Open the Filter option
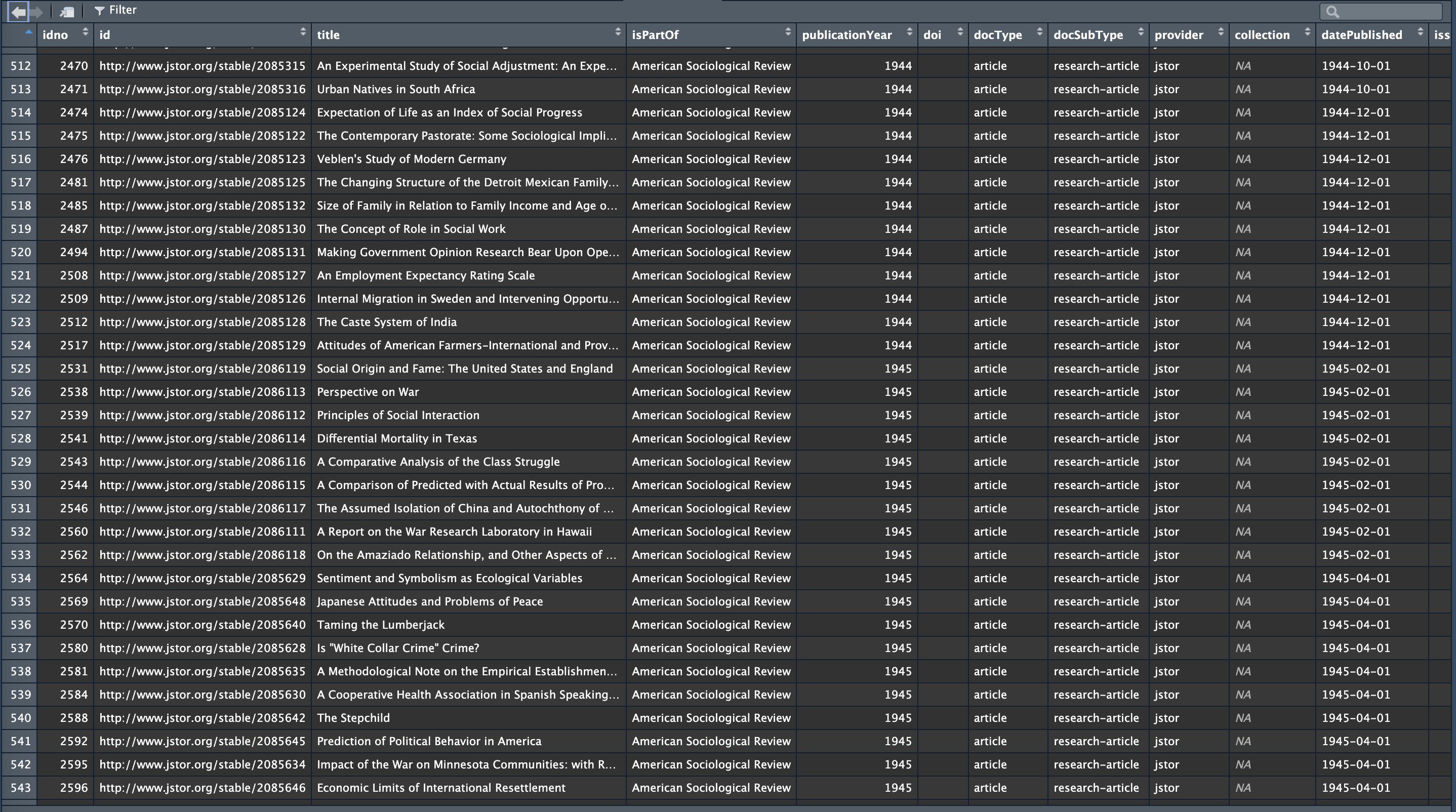The height and width of the screenshot is (812, 1456). [115, 10]
